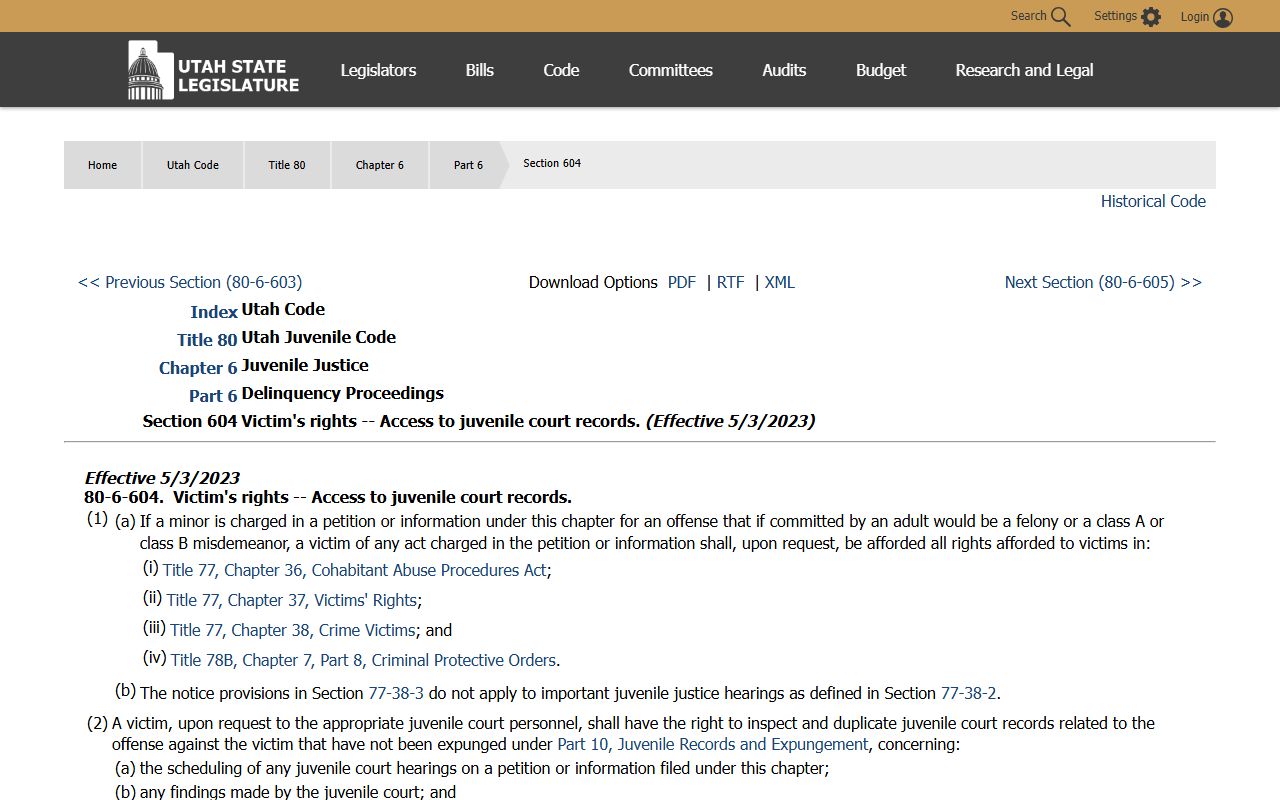Open Part 10, Juvenile Records and Expungement
The image size is (1280, 800).
713,744
